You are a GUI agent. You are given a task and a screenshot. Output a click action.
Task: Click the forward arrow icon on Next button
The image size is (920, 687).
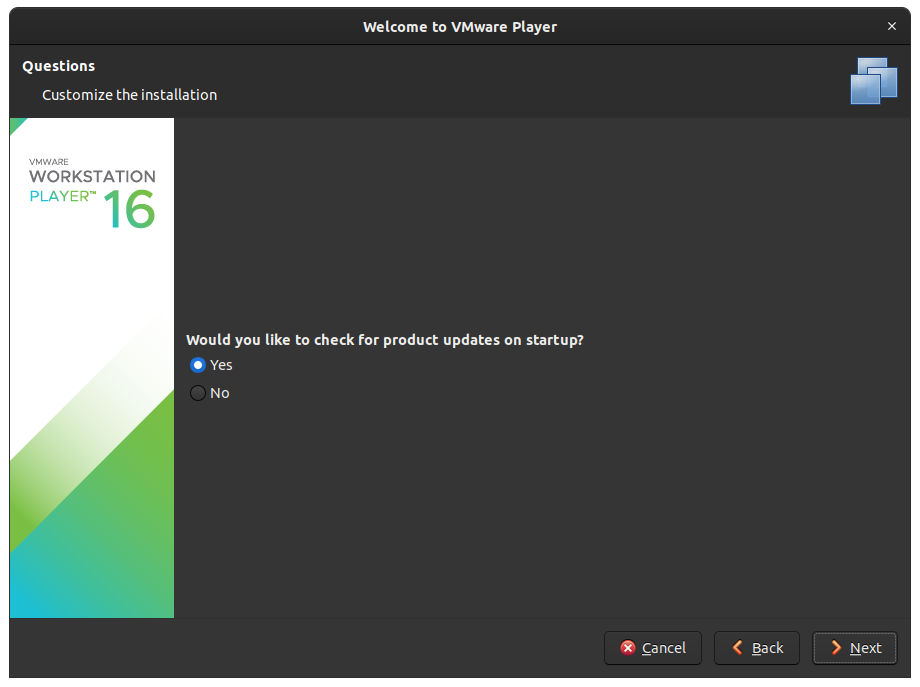[836, 648]
